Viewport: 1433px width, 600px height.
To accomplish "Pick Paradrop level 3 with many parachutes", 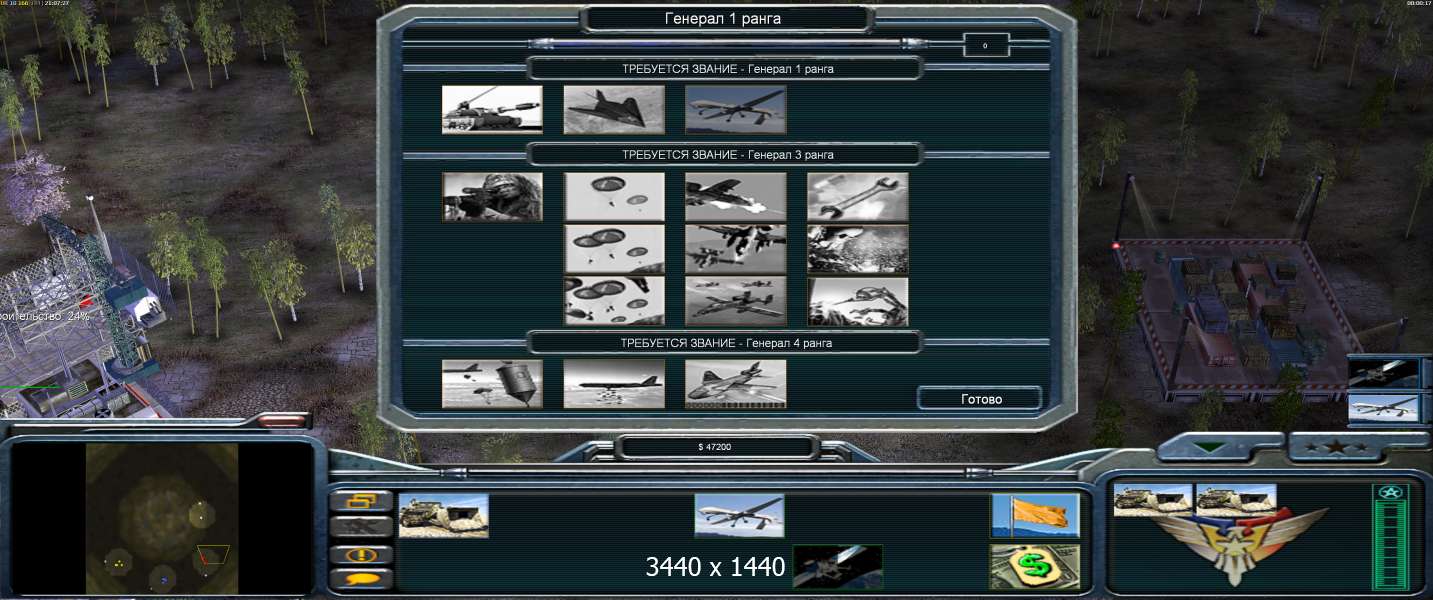I will click(614, 301).
